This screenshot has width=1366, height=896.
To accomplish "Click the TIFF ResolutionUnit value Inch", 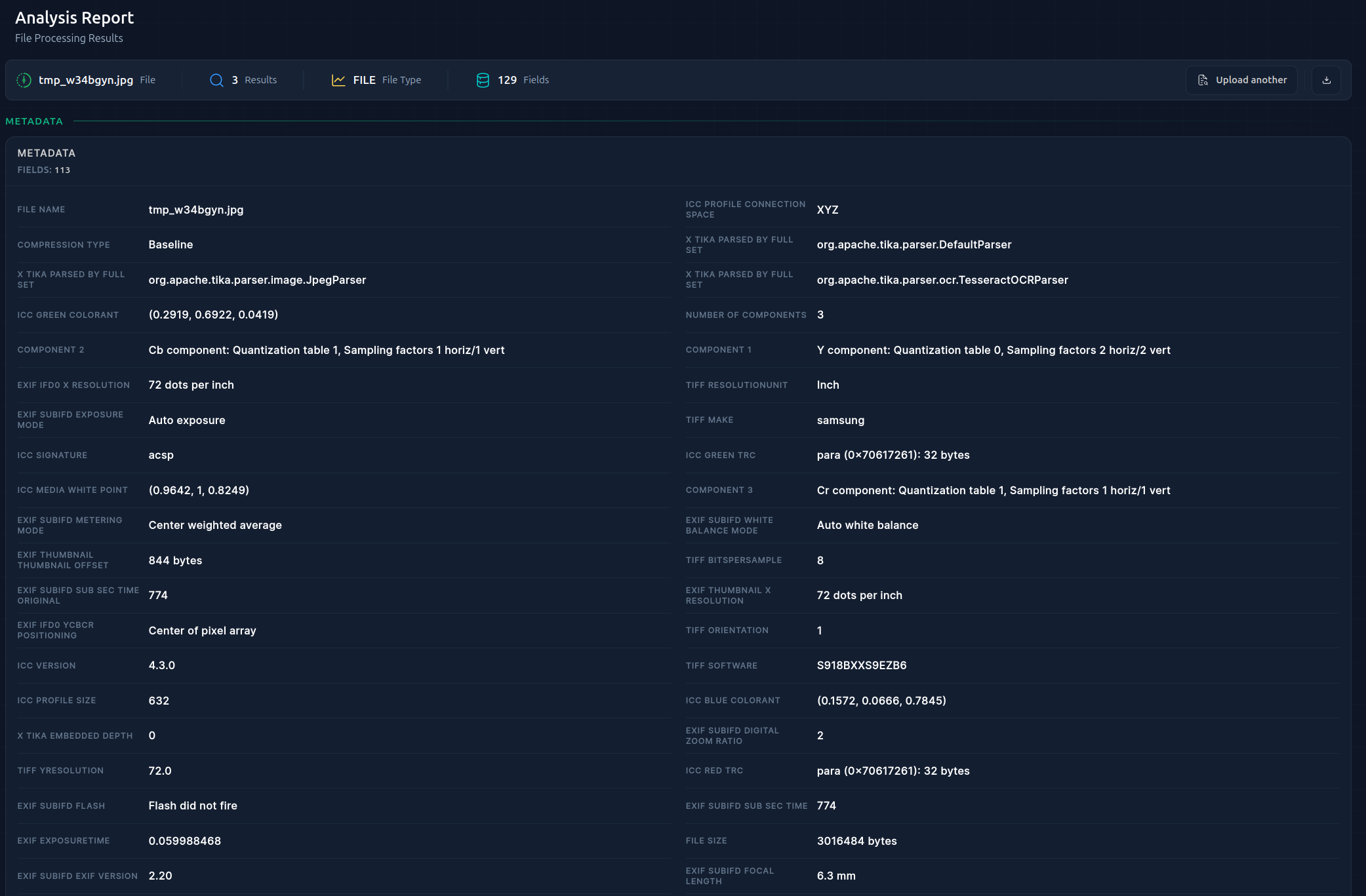I will pos(828,385).
